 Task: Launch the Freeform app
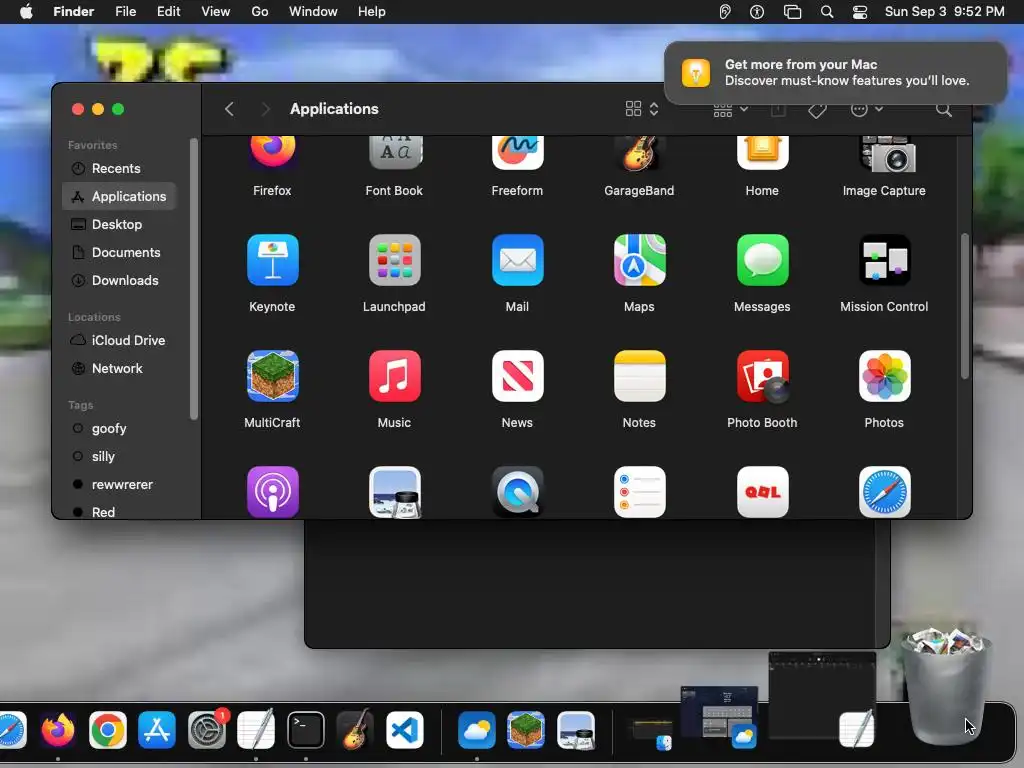point(517,153)
